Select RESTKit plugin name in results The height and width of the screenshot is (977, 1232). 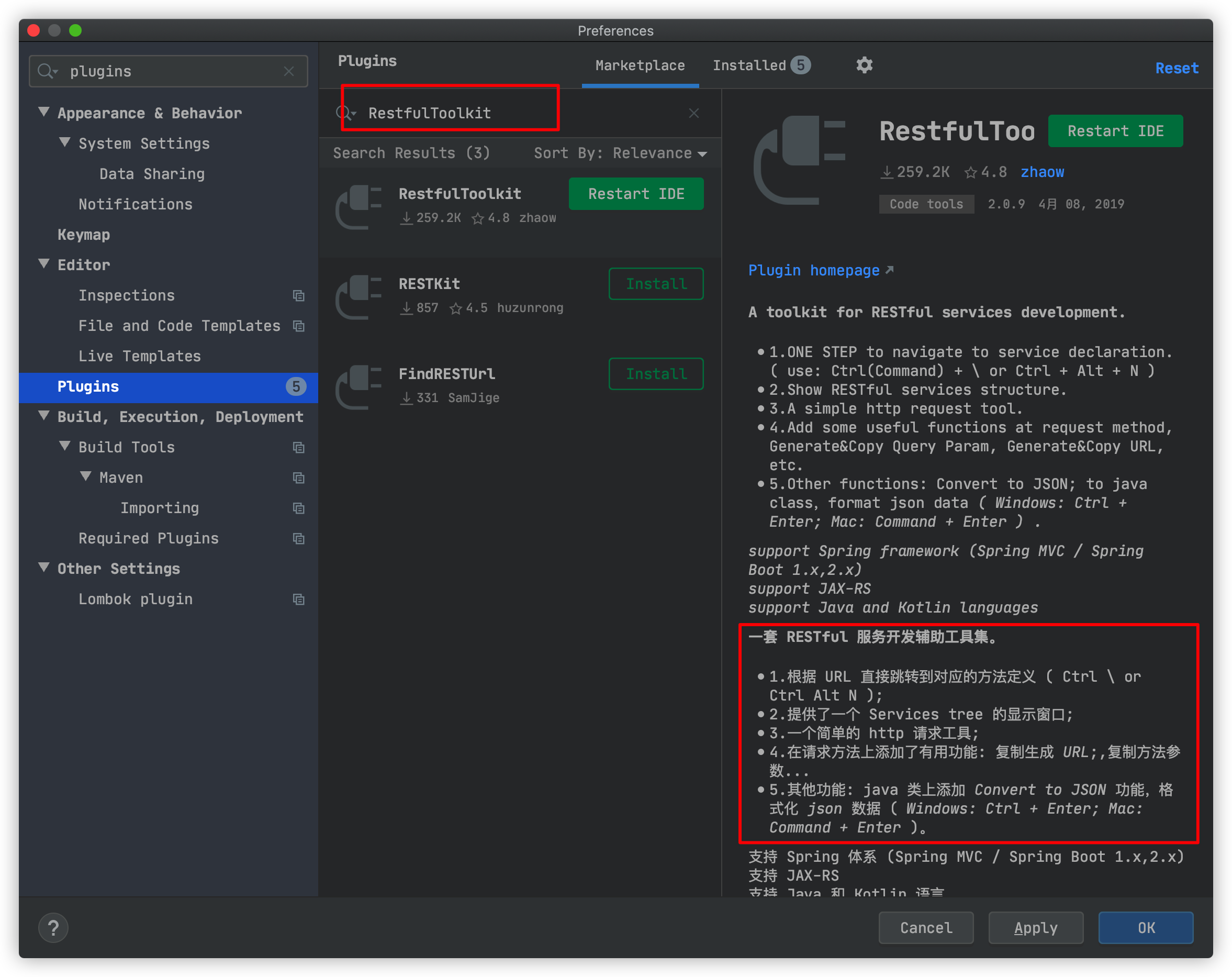click(429, 284)
